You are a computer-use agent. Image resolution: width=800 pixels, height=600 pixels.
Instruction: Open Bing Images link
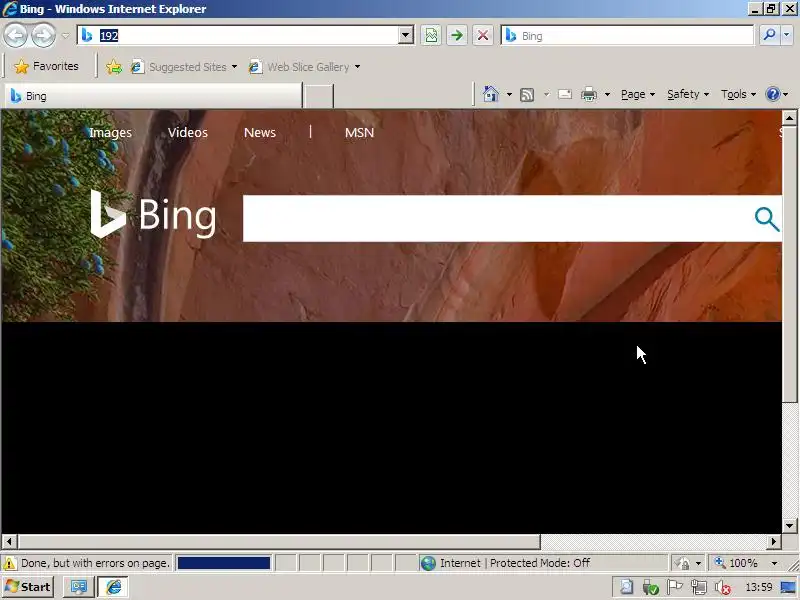tap(110, 133)
